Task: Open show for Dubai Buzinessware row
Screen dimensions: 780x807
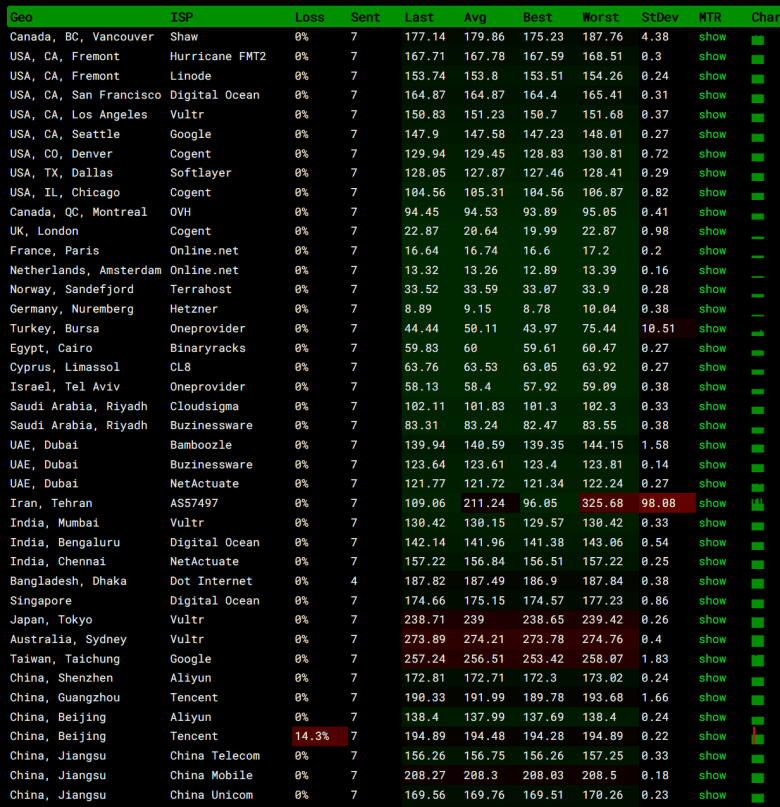Action: [712, 464]
